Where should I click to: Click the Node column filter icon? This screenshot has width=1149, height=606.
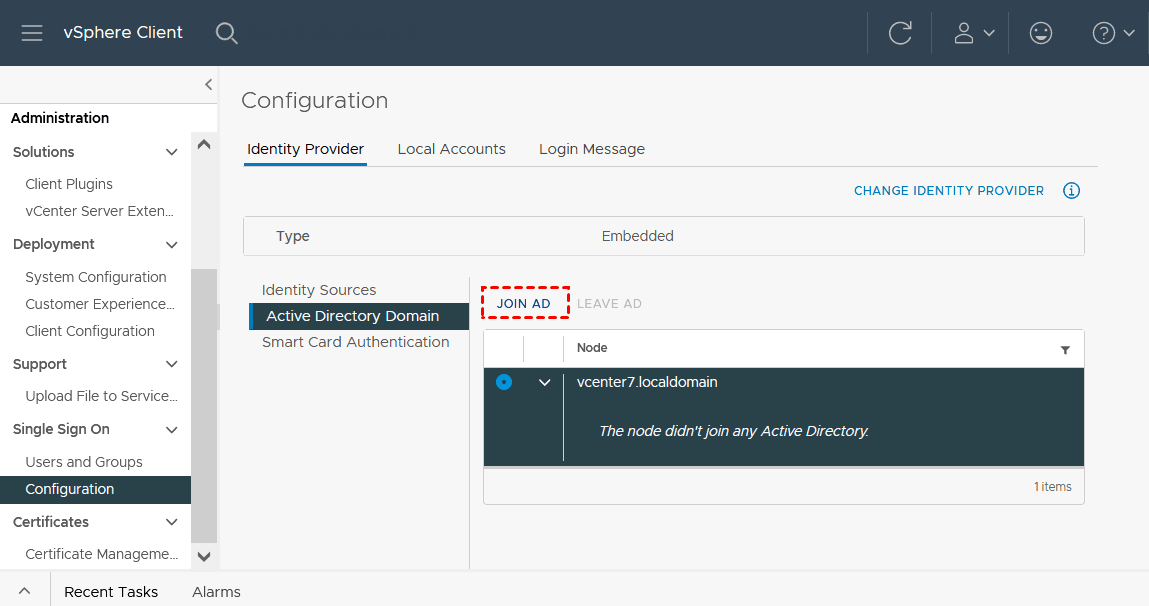[x=1065, y=350]
